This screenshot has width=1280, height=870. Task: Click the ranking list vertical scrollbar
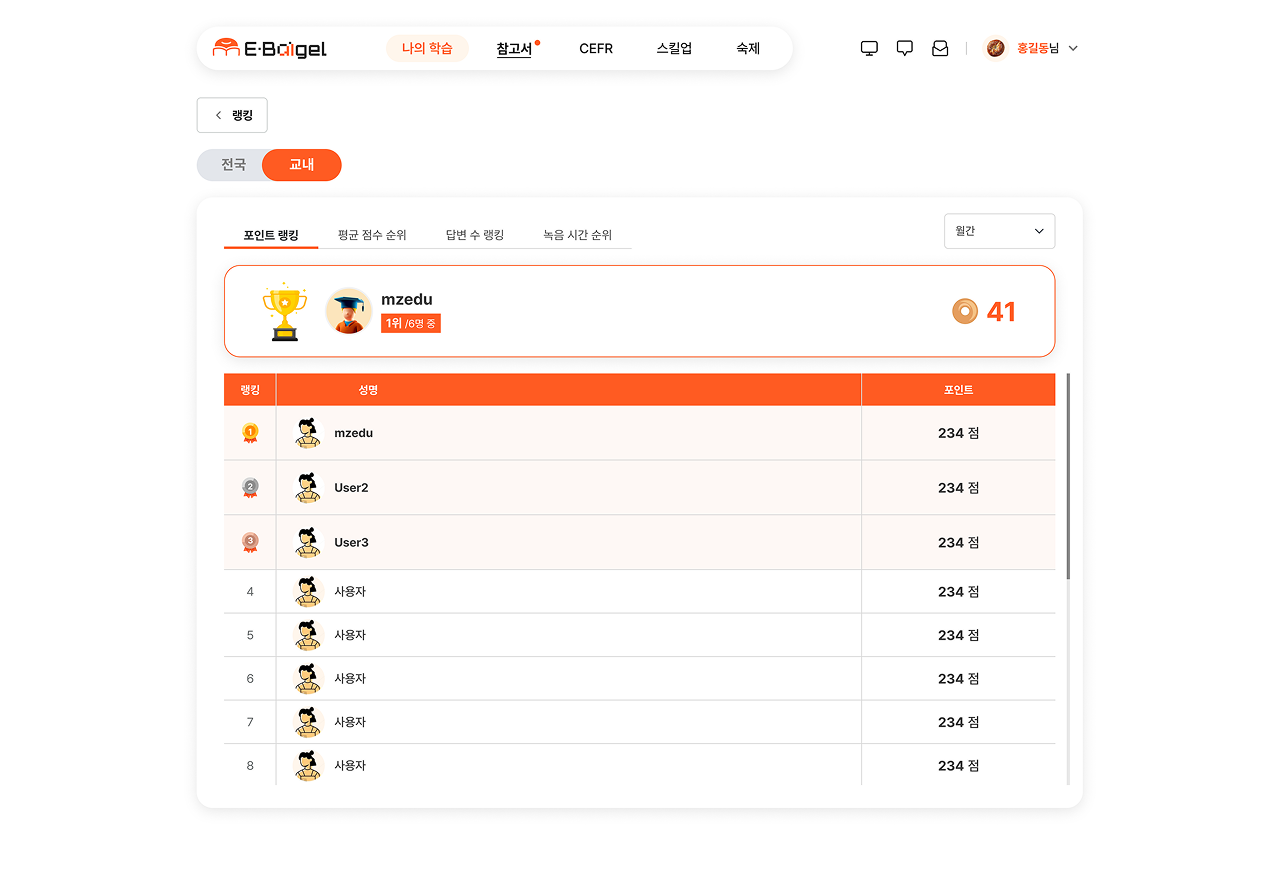(x=1068, y=476)
